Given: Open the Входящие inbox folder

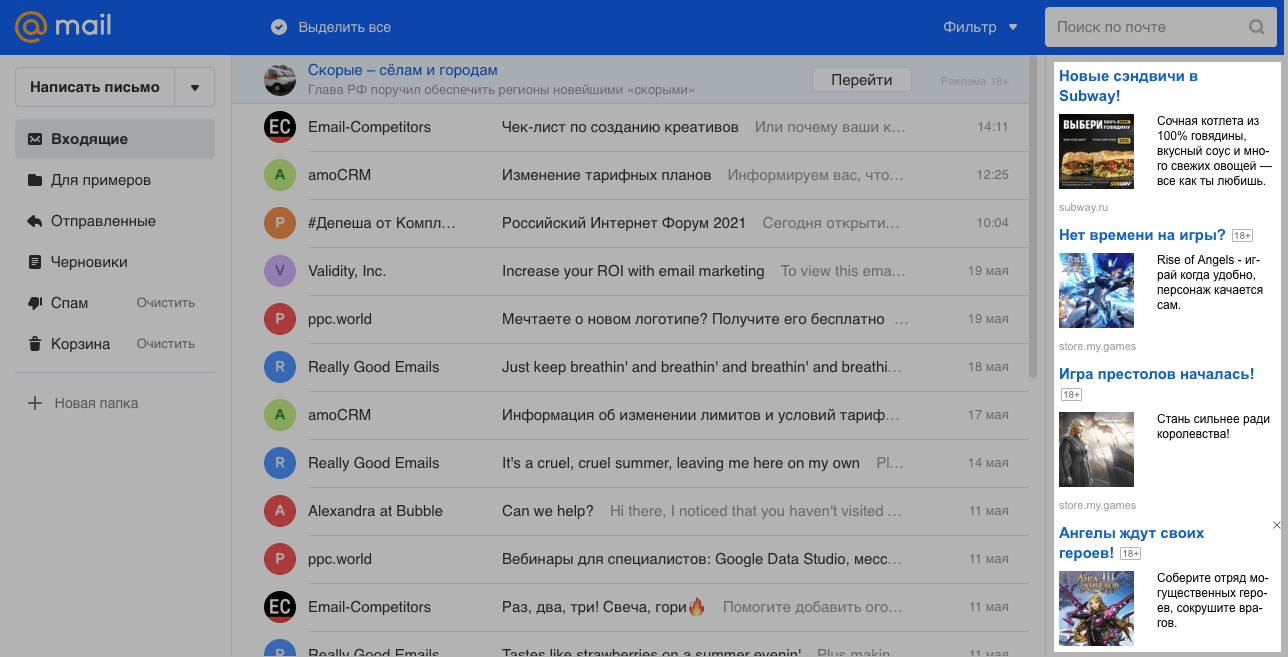Looking at the screenshot, I should click(90, 139).
